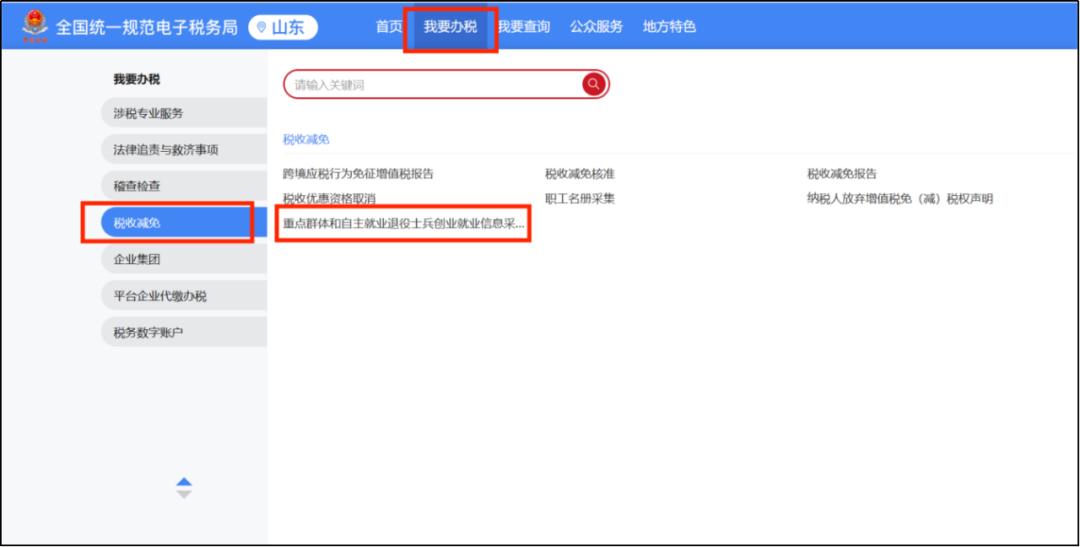The width and height of the screenshot is (1080, 547).
Task: Select the 我要办税 top menu
Action: pyautogui.click(x=450, y=27)
